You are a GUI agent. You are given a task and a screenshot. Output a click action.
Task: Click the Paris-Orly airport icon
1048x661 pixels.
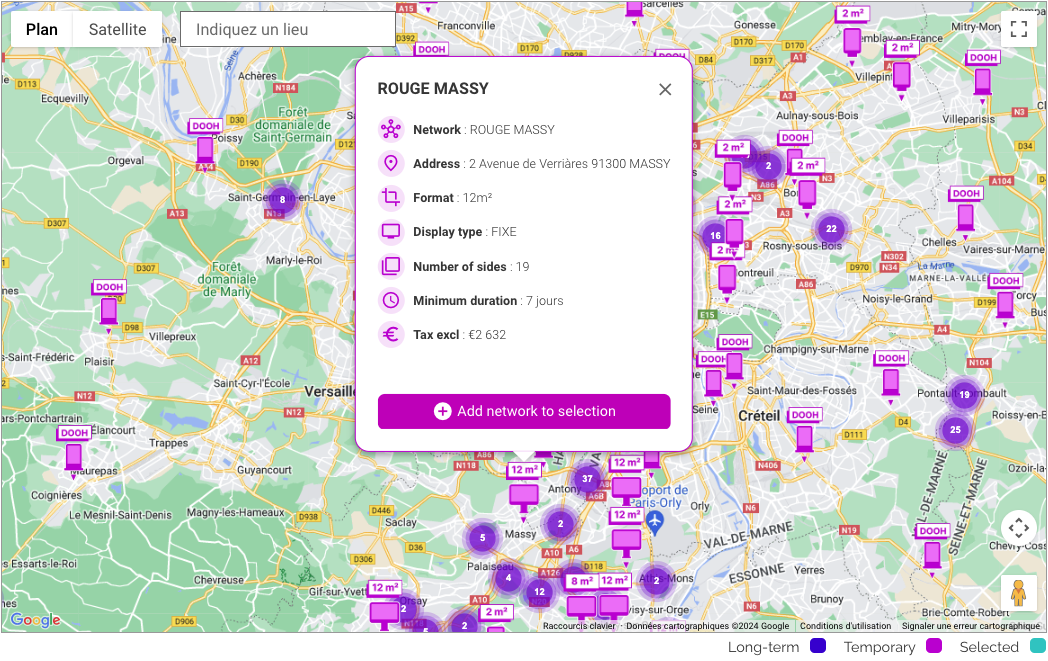click(x=655, y=521)
